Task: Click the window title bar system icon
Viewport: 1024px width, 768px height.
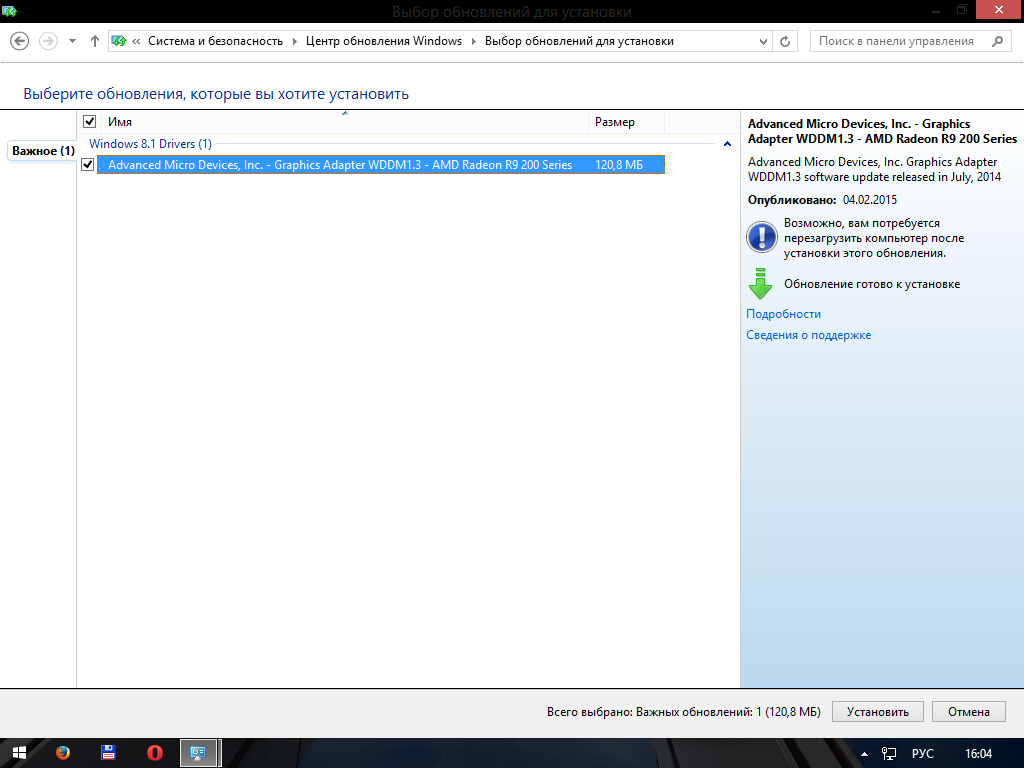Action: [x=9, y=11]
